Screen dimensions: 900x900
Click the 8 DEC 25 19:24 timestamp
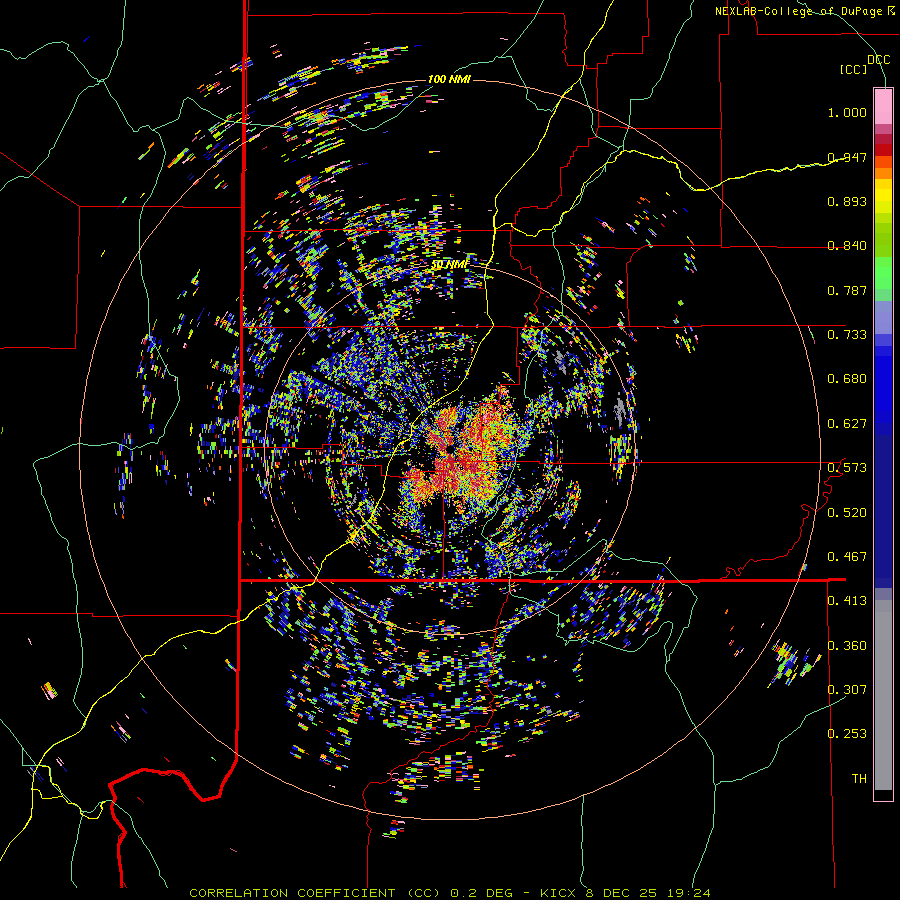click(x=648, y=893)
